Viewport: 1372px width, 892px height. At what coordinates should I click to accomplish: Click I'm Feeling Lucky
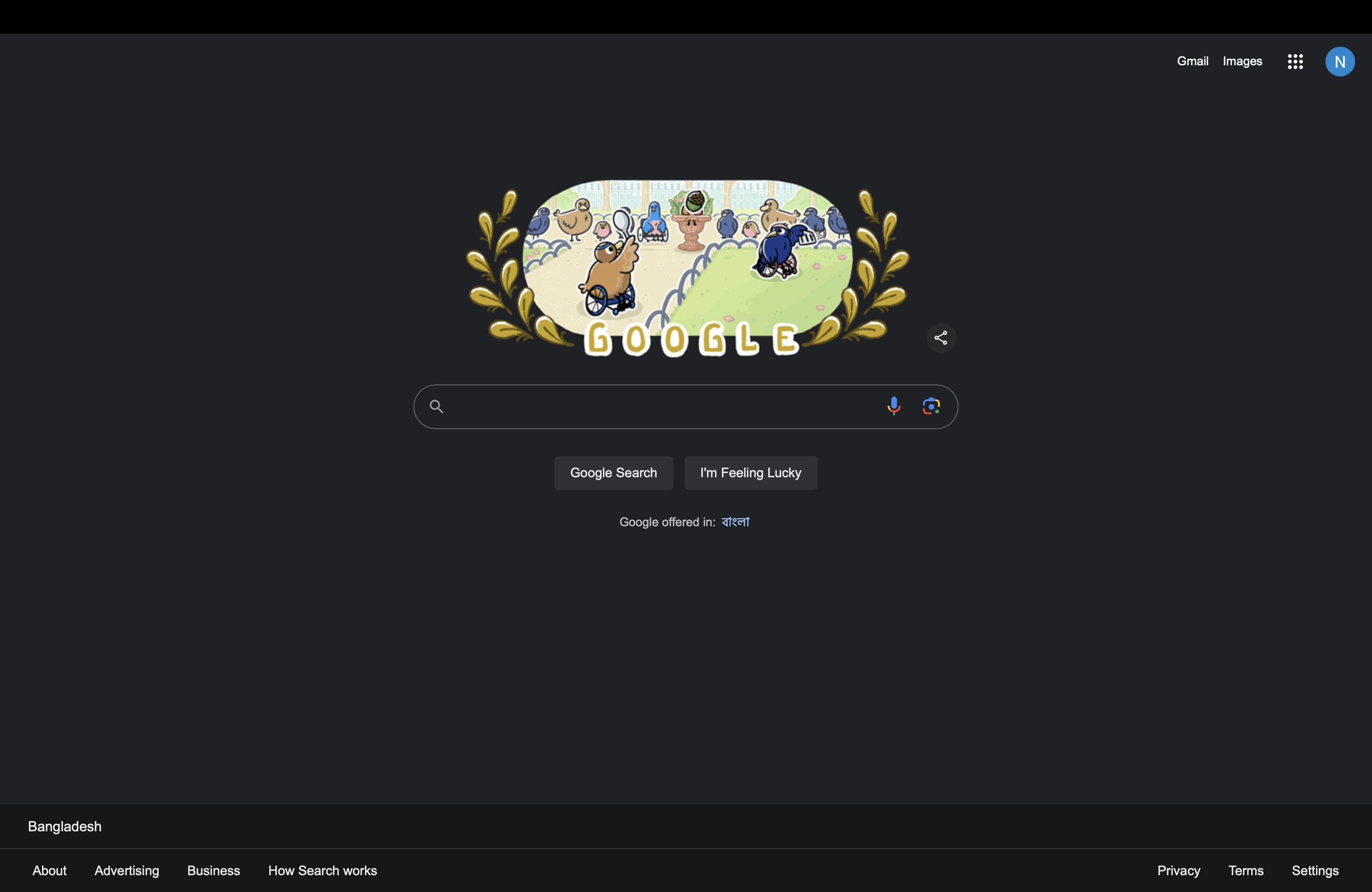click(750, 473)
